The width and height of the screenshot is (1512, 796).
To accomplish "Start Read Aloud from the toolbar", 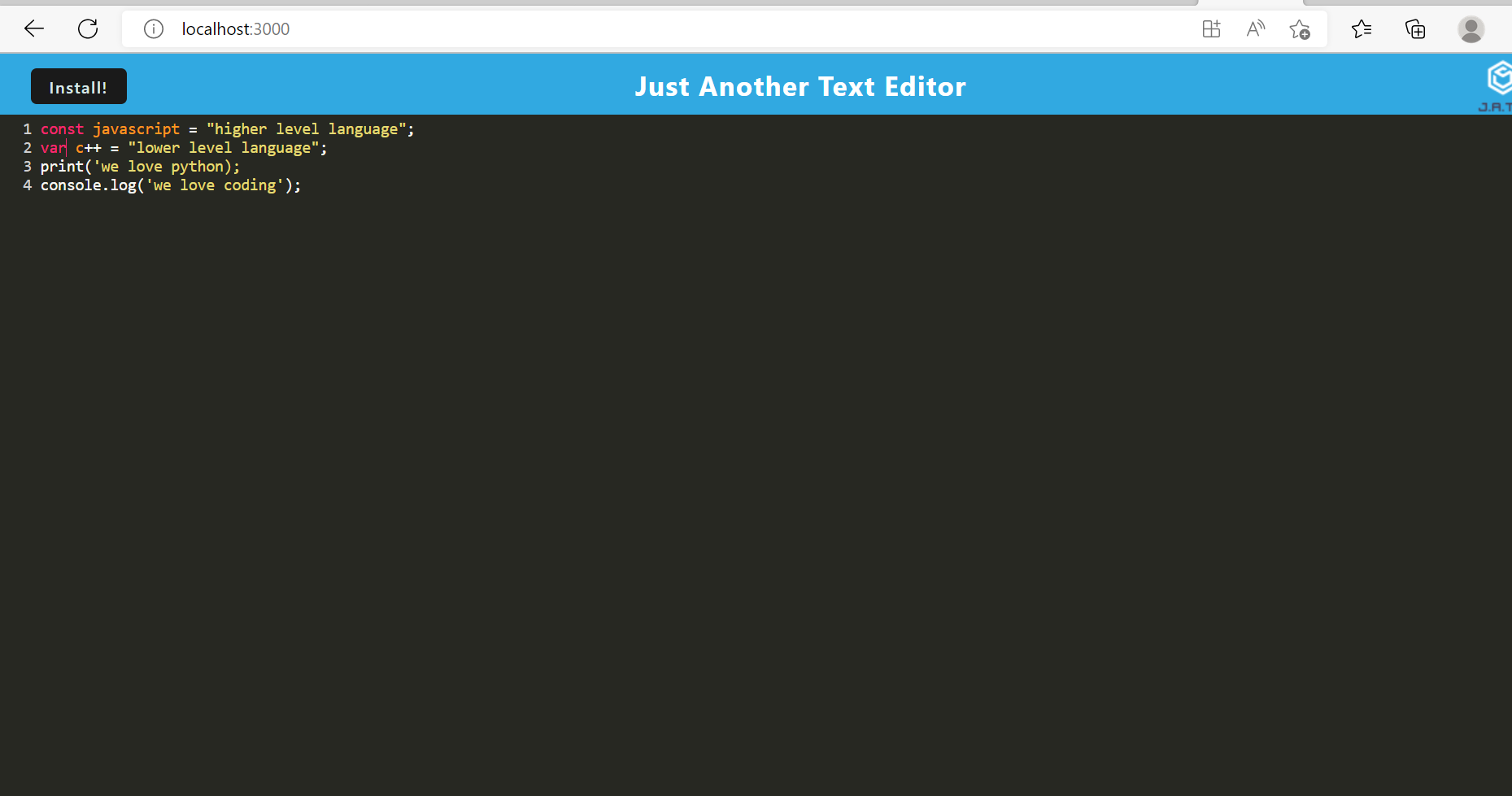I will (1255, 28).
